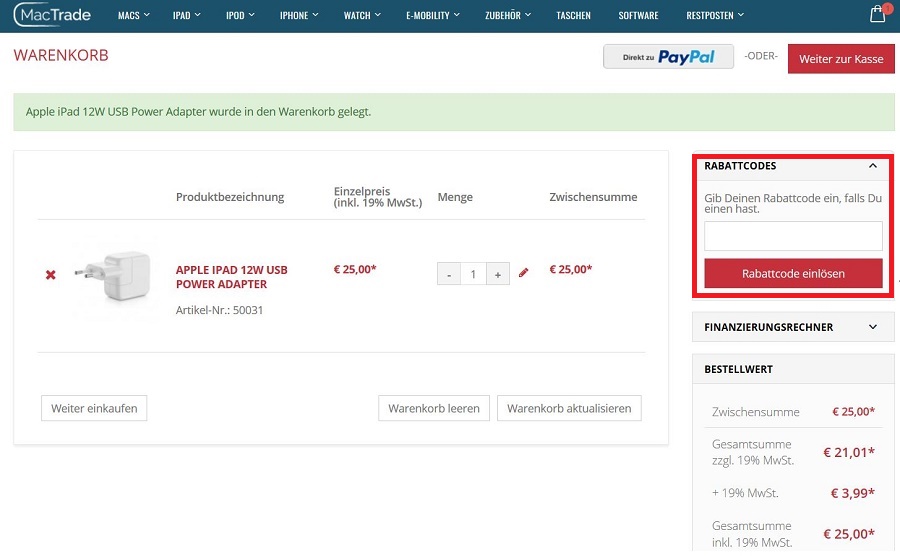Pay directly with PayPal button
900x556 pixels.
(x=668, y=57)
